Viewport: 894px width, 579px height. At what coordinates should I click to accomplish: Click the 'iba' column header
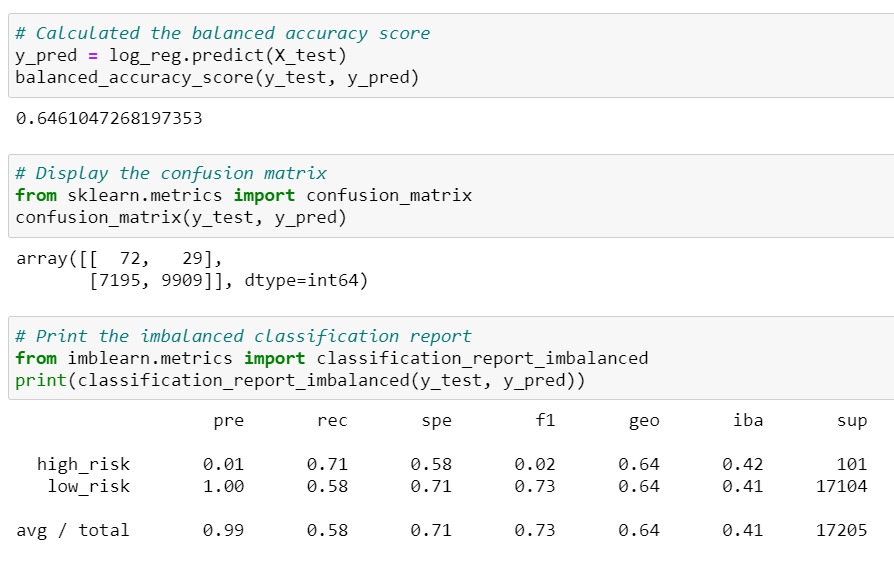tap(748, 420)
